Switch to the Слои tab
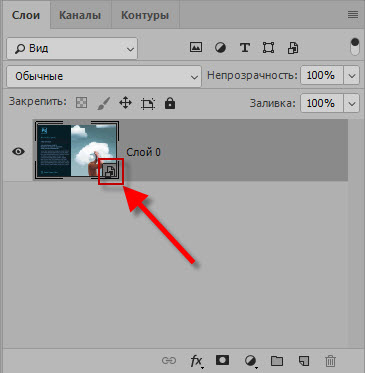The height and width of the screenshot is (373, 365). [x=26, y=15]
